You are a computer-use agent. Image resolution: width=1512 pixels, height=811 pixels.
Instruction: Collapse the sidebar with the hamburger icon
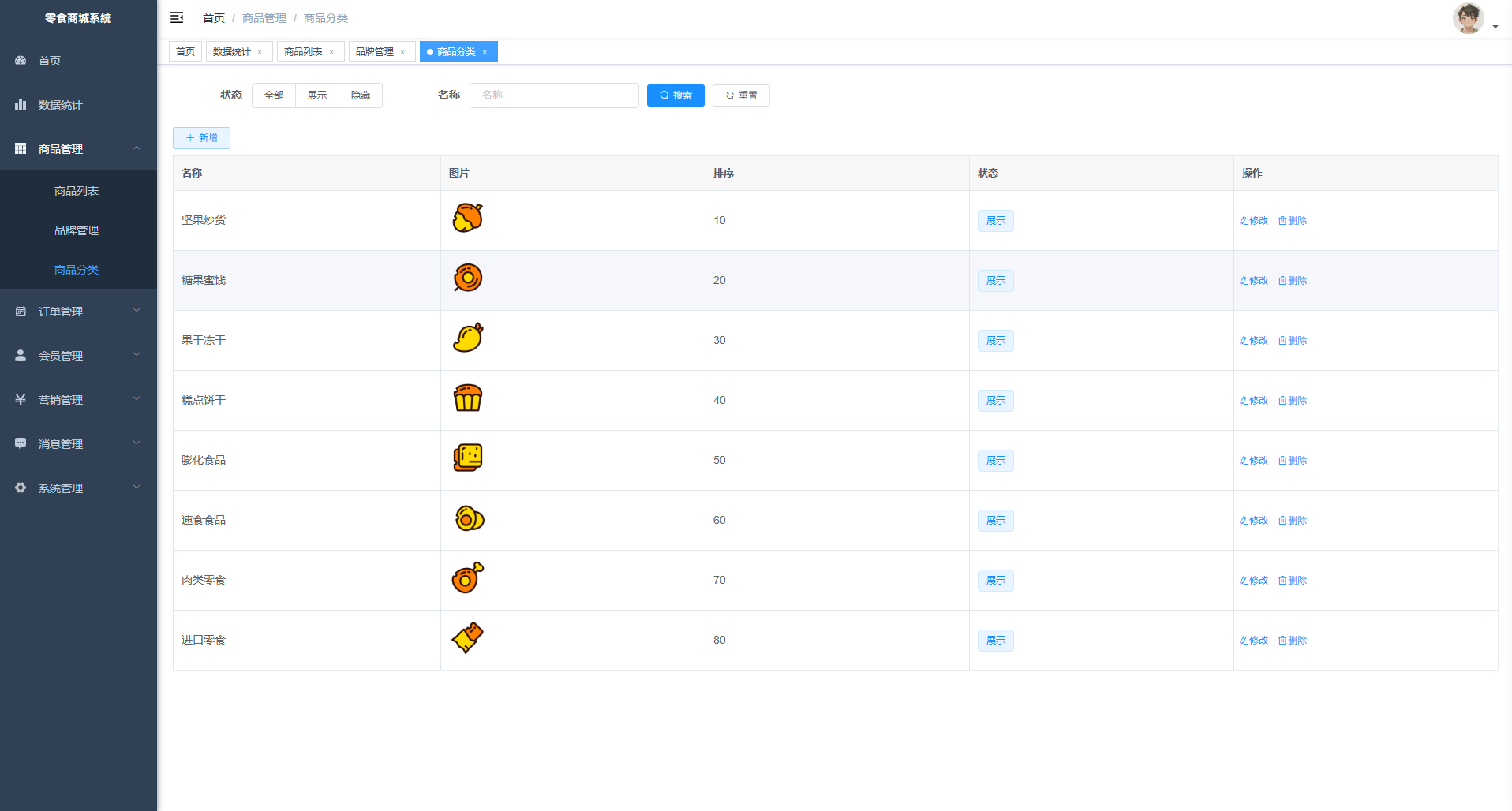(x=177, y=17)
